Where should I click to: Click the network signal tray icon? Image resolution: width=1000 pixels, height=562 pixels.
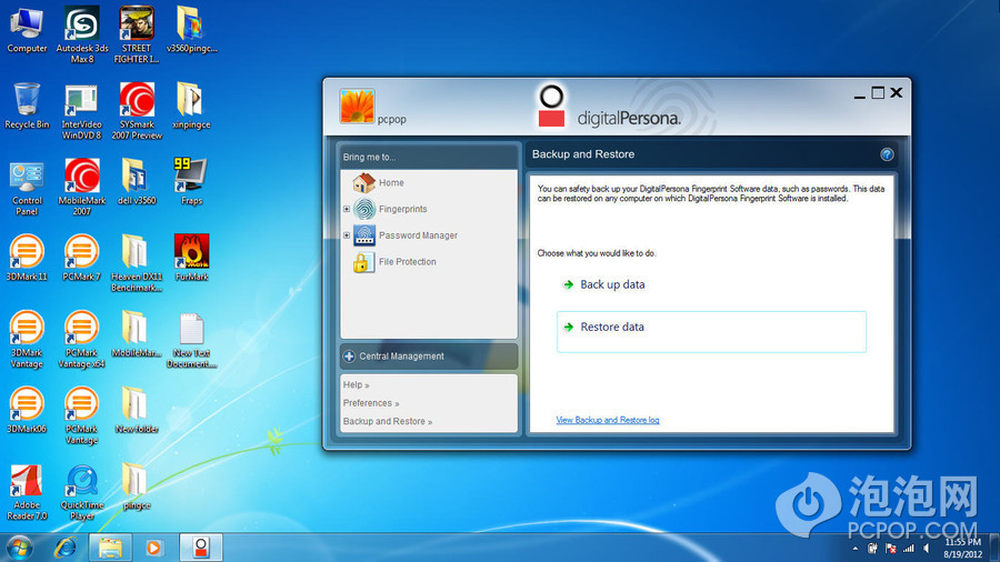click(x=908, y=549)
